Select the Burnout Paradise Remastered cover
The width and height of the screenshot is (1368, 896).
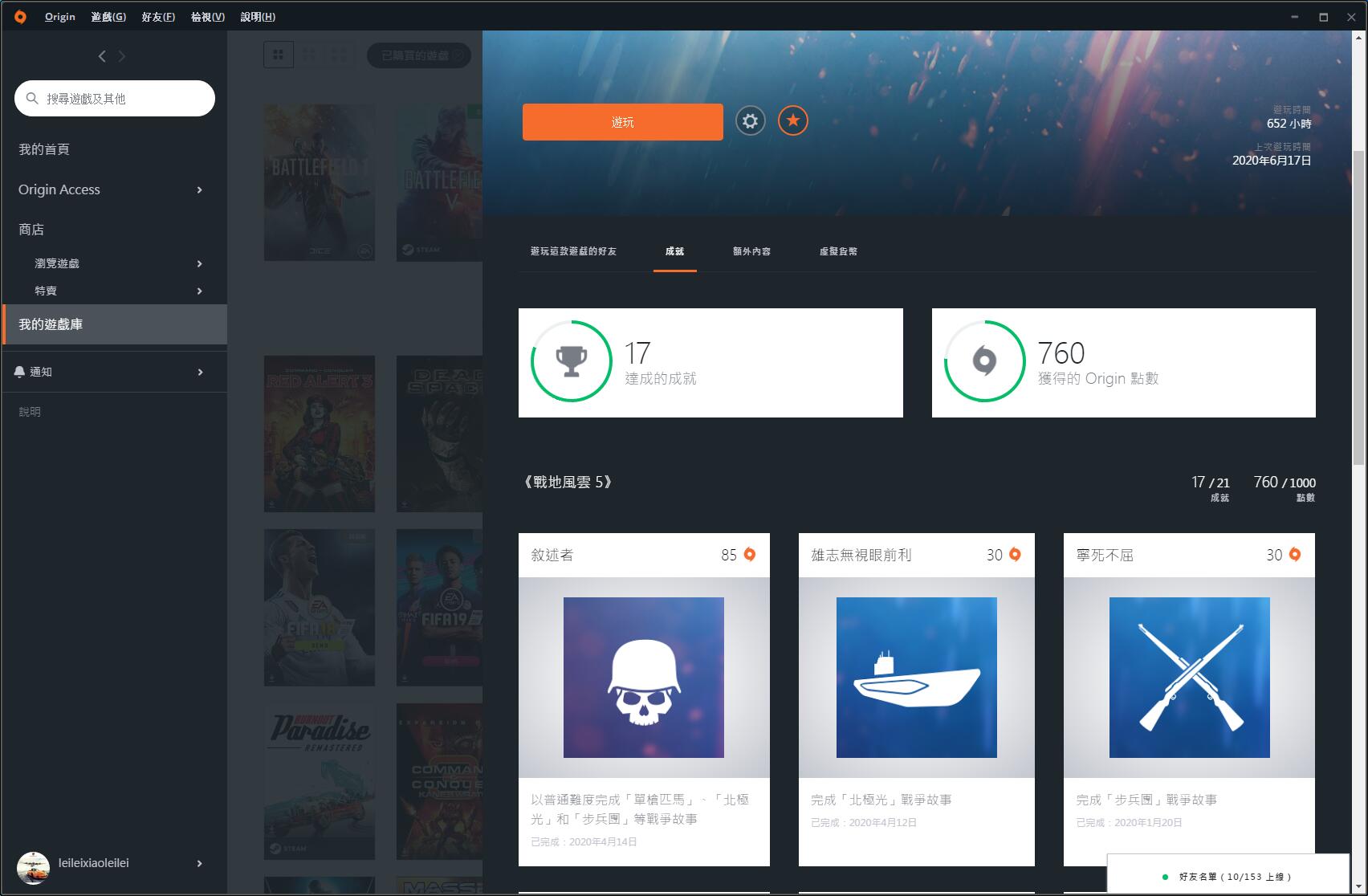click(320, 782)
